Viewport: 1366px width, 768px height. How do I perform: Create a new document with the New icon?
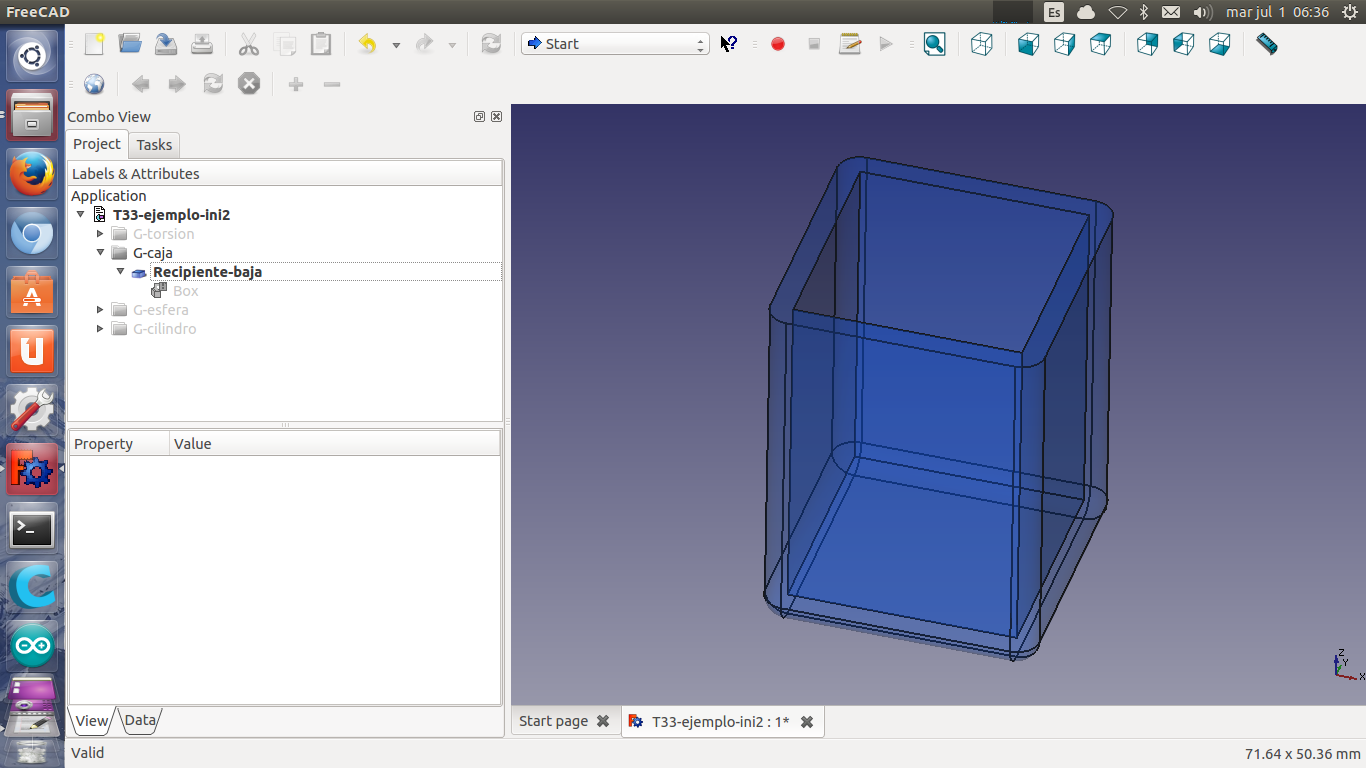pyautogui.click(x=94, y=44)
